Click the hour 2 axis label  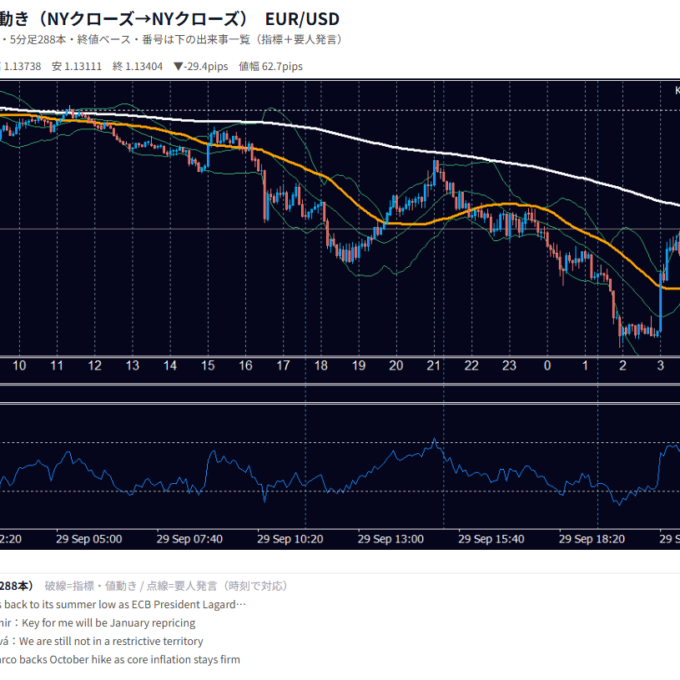point(623,366)
